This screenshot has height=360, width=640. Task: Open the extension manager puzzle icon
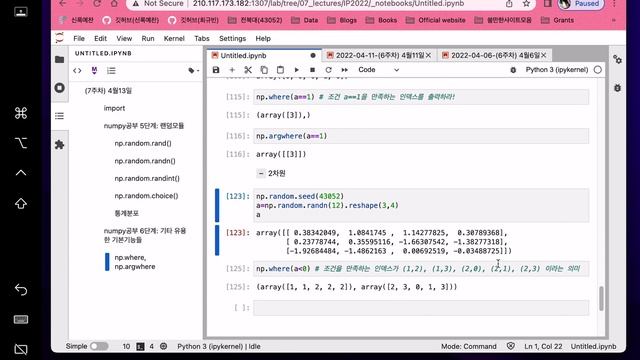click(60, 144)
